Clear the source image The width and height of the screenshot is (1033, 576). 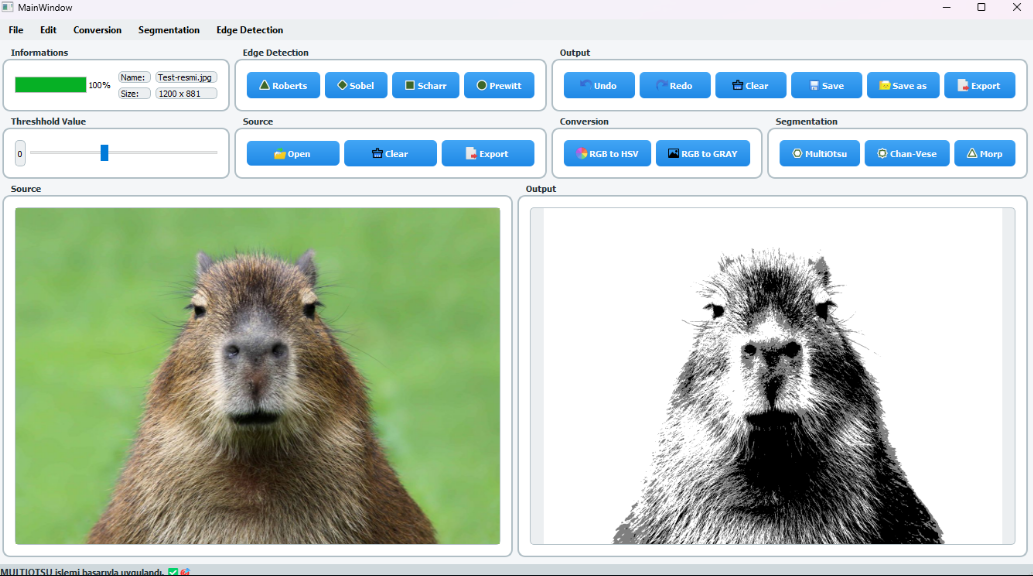[x=390, y=154]
